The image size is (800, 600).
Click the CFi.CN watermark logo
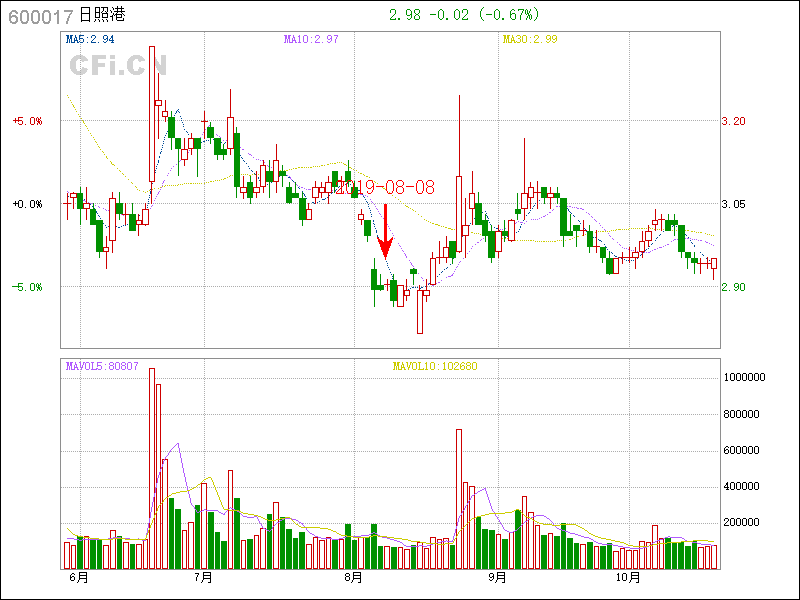(117, 66)
